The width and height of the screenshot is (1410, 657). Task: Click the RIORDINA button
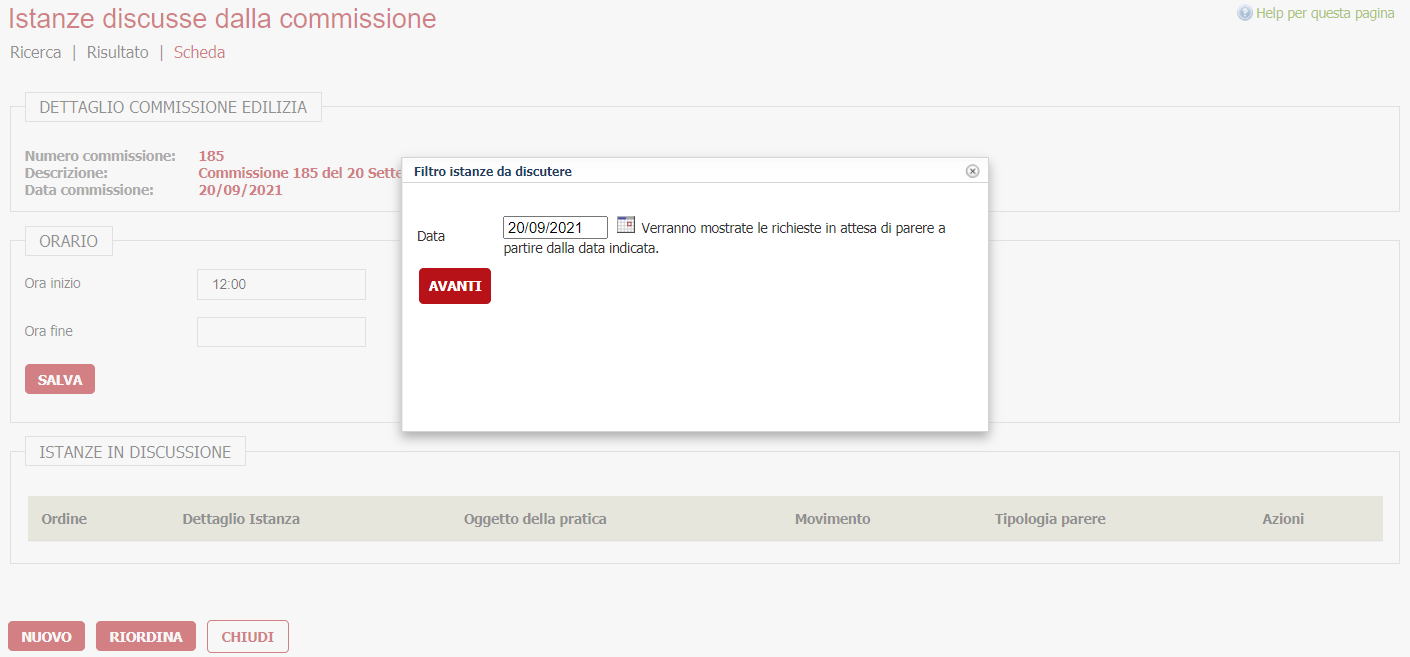(x=145, y=635)
